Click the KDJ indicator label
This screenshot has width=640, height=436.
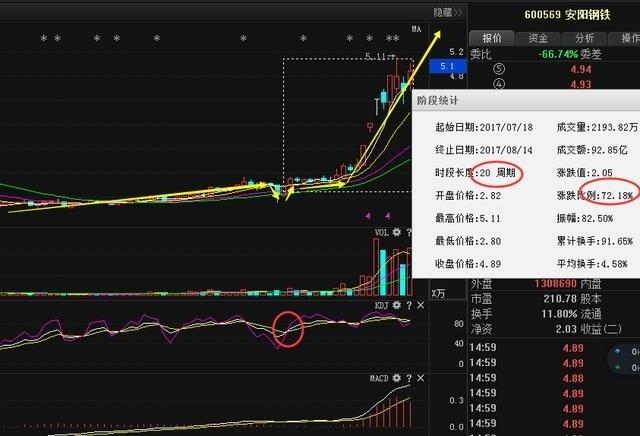pyautogui.click(x=381, y=306)
